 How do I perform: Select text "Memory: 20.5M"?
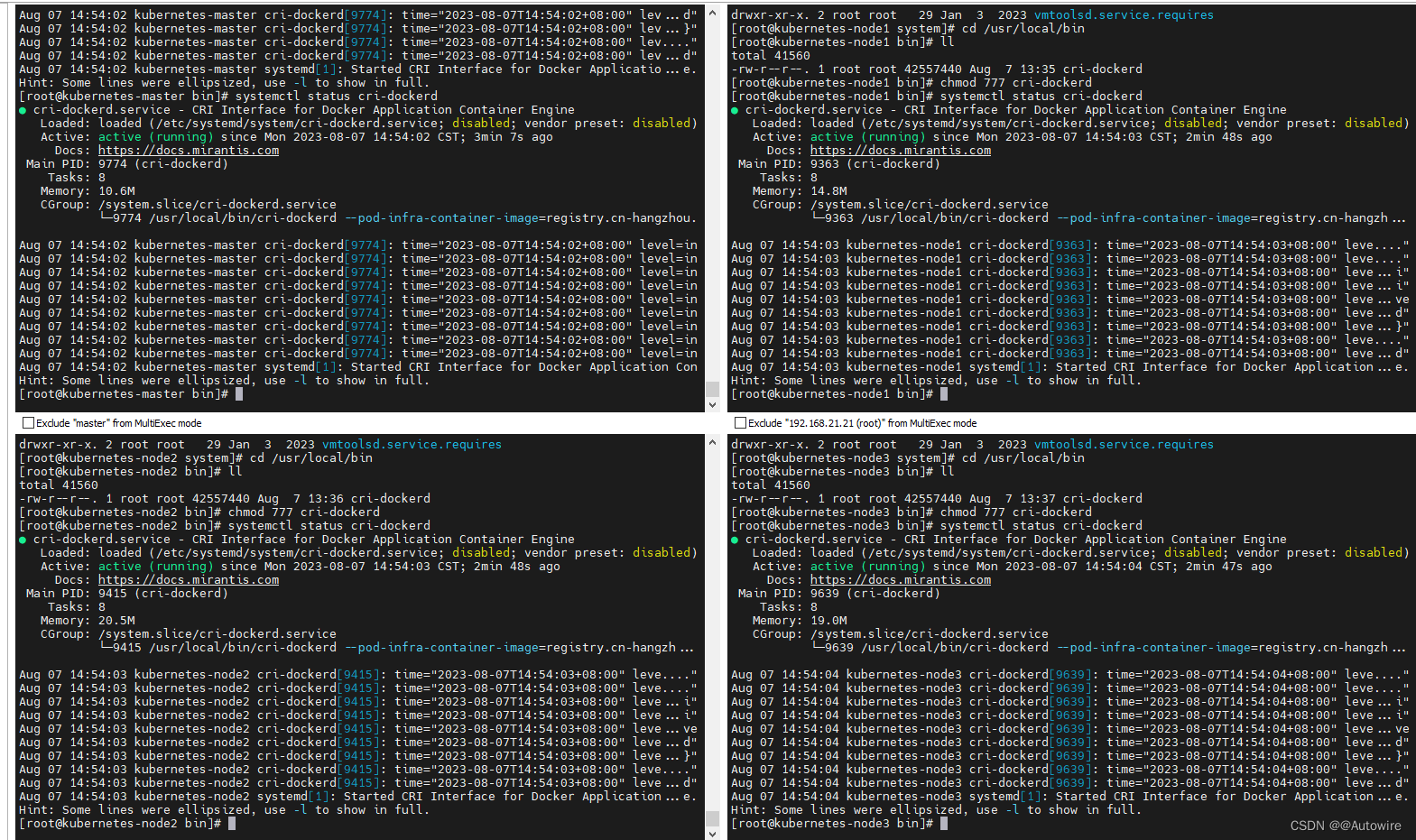click(x=88, y=621)
